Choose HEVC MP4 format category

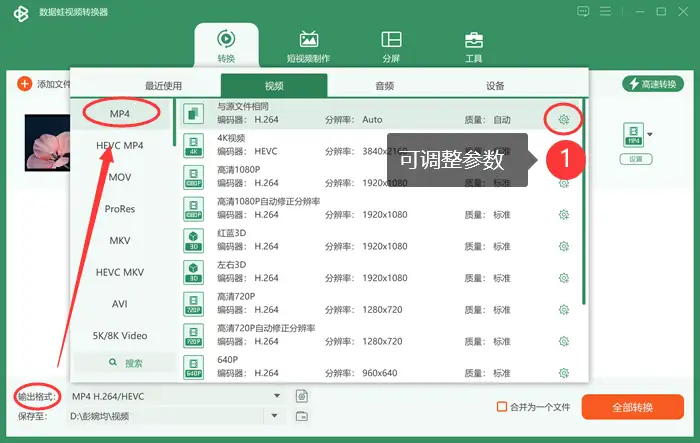tap(120, 146)
